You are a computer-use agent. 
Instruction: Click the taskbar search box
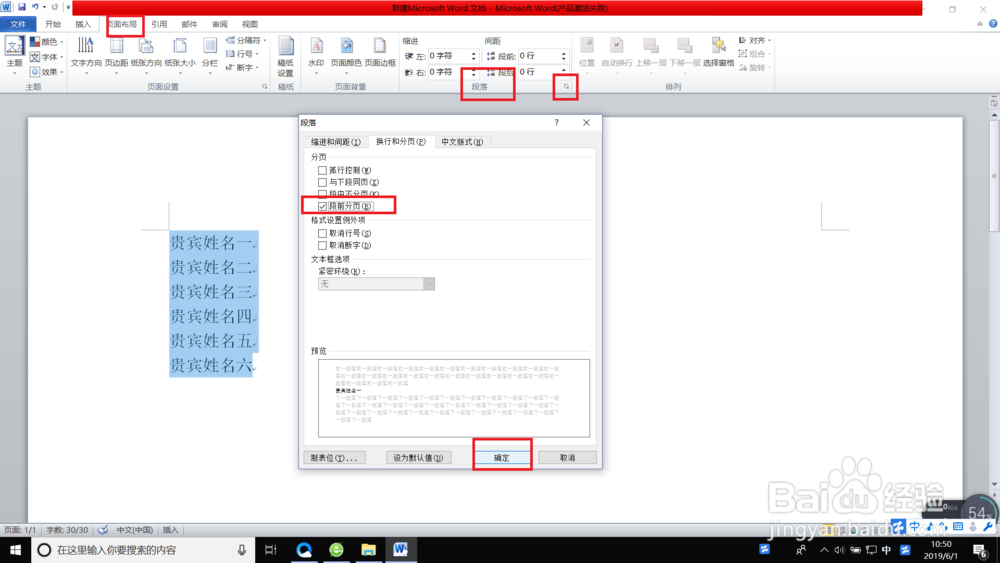click(143, 550)
